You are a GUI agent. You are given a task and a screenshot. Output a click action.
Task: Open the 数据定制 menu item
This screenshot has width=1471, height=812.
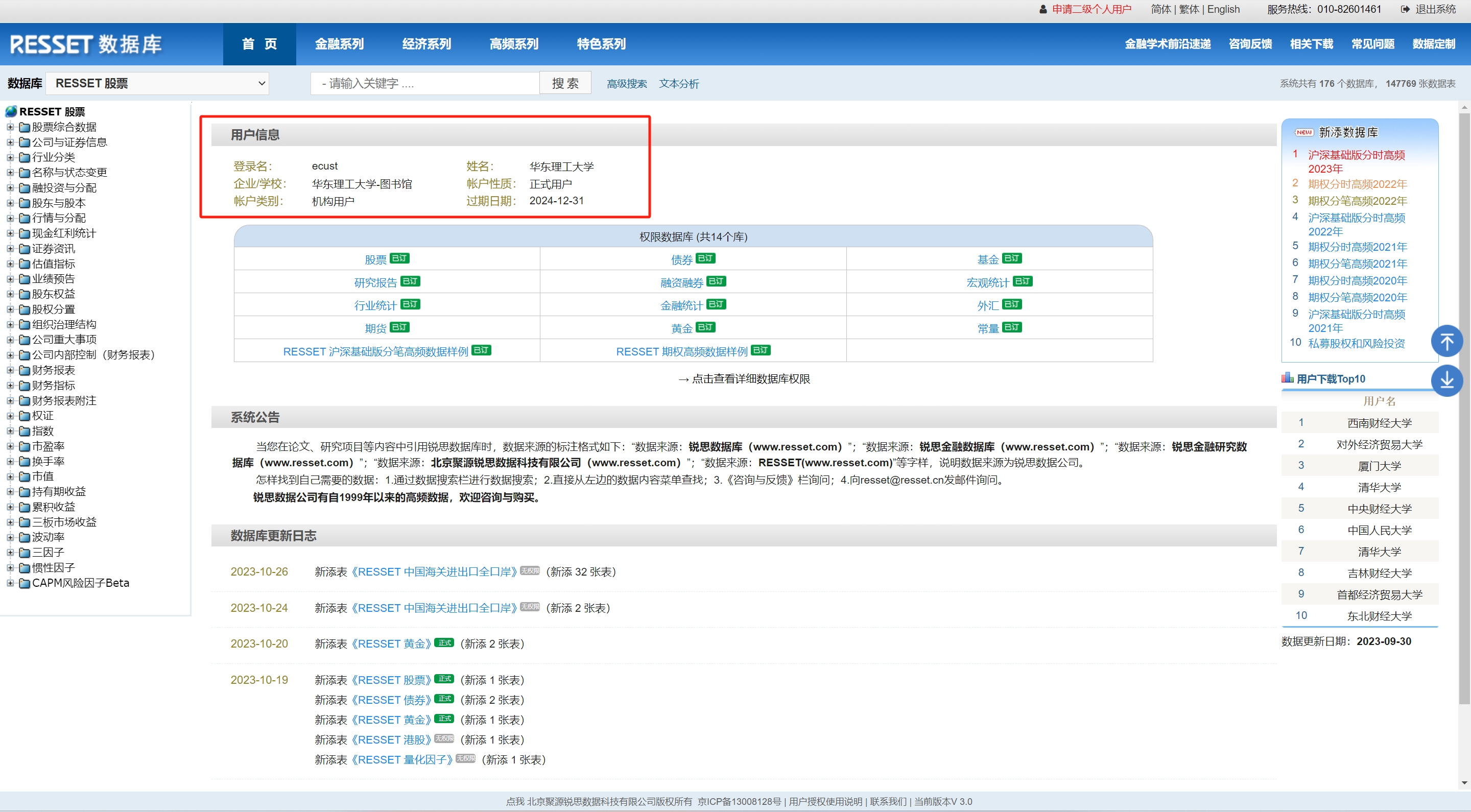click(1433, 44)
